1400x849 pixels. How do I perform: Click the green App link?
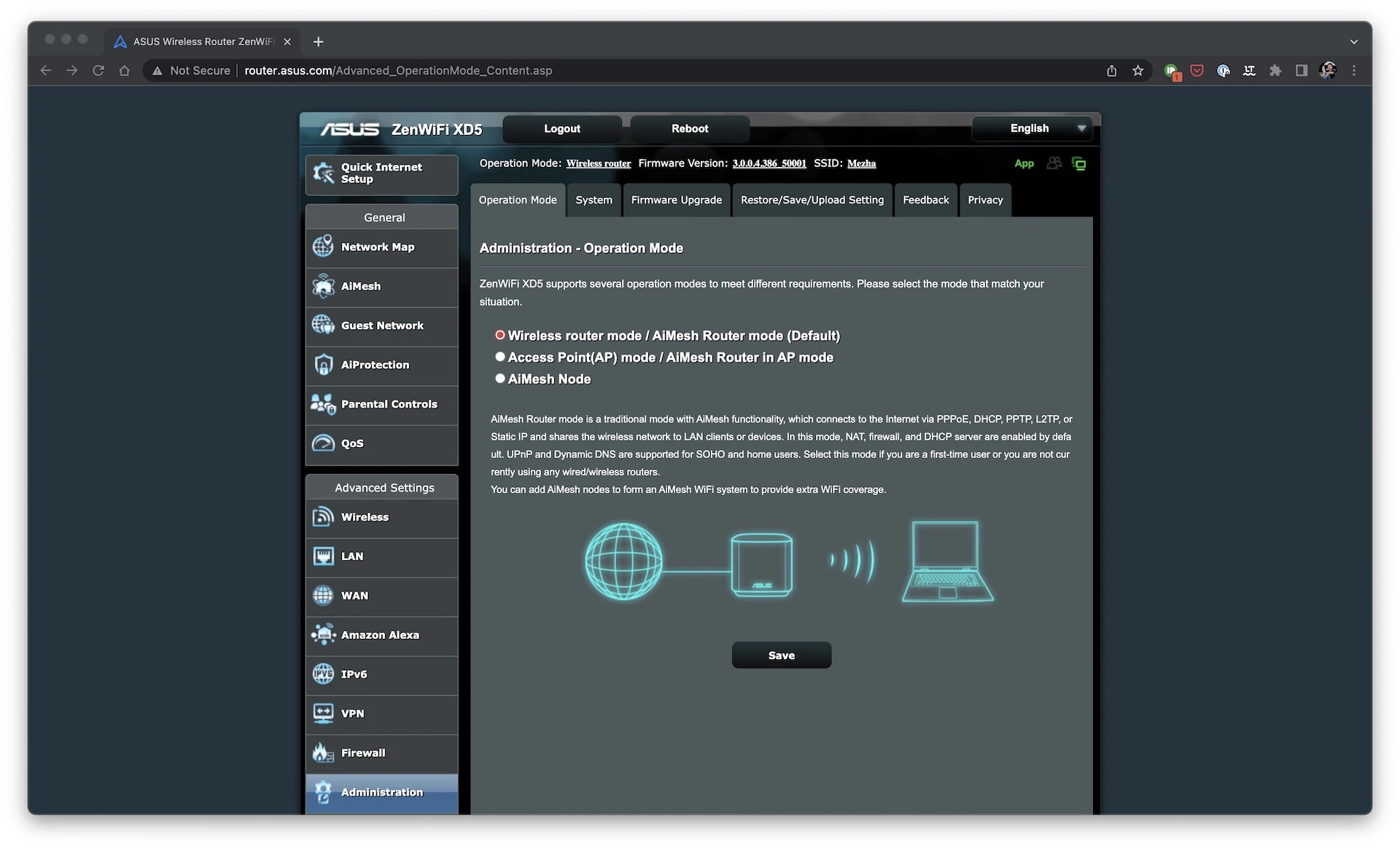(1024, 163)
